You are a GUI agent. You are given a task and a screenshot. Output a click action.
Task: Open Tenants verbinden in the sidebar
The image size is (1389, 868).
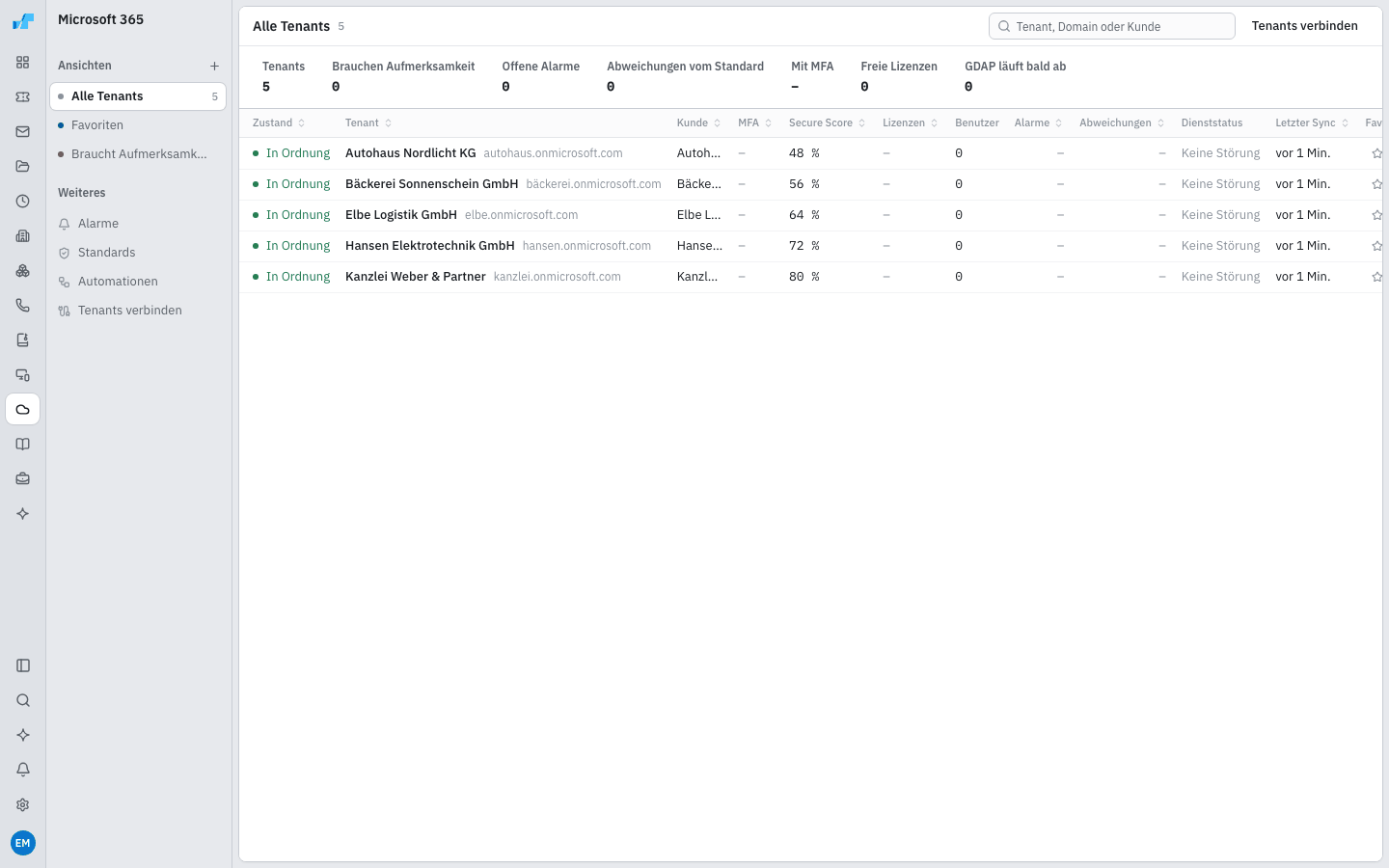(138, 311)
